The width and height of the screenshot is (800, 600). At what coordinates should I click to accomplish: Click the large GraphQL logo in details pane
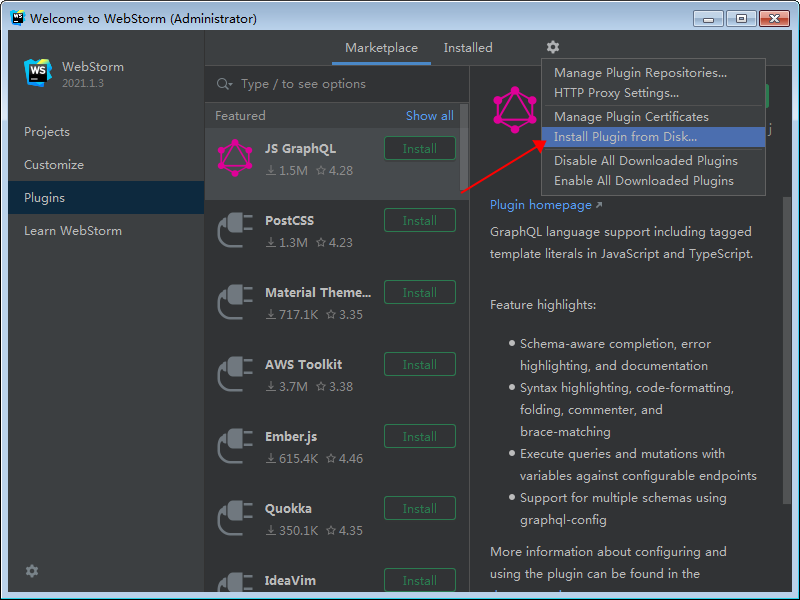coord(515,110)
